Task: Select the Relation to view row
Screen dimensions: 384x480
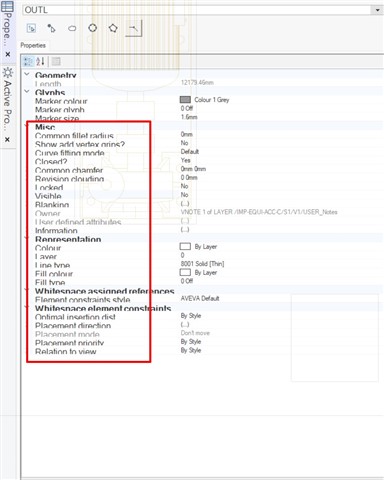Action: (x=202, y=351)
